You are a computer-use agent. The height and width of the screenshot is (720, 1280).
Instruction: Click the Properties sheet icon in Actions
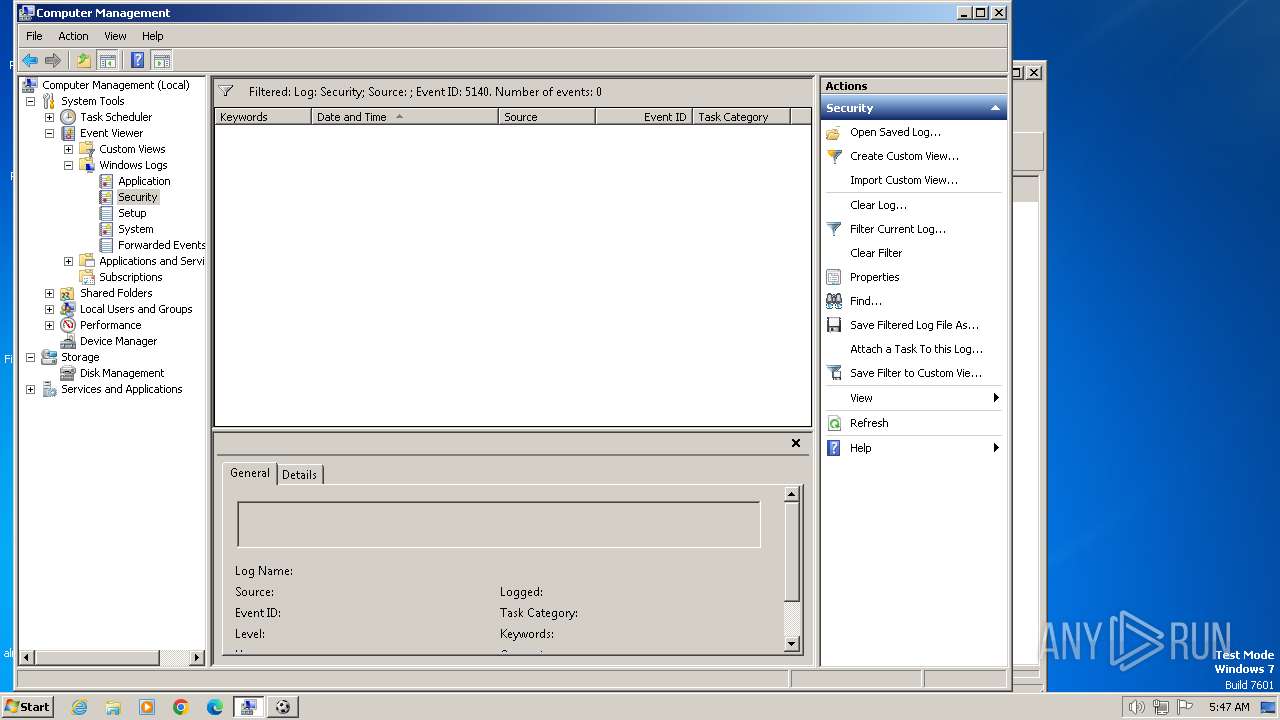point(834,277)
